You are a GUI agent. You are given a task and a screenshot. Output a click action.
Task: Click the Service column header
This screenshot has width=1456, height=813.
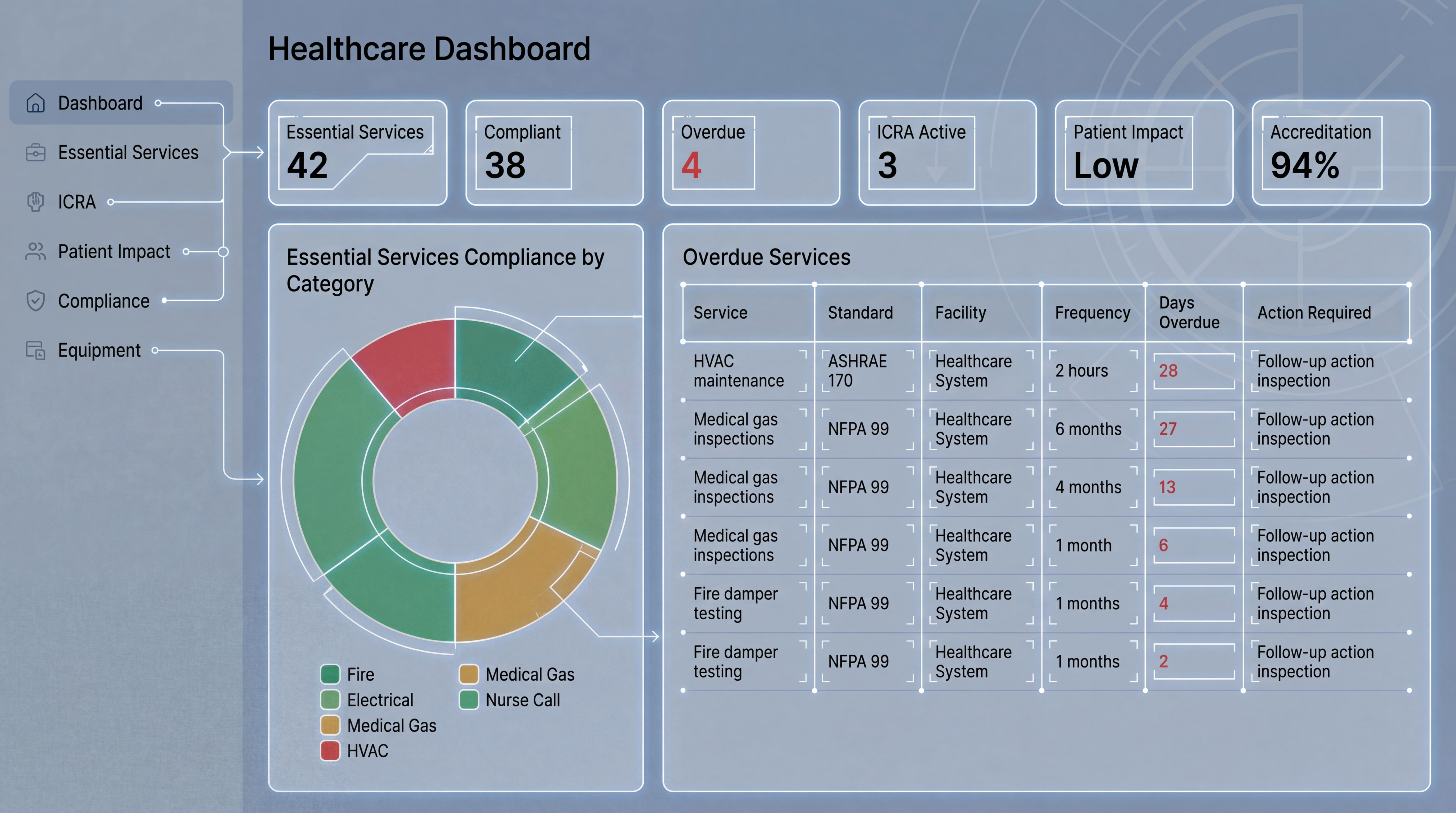tap(720, 313)
